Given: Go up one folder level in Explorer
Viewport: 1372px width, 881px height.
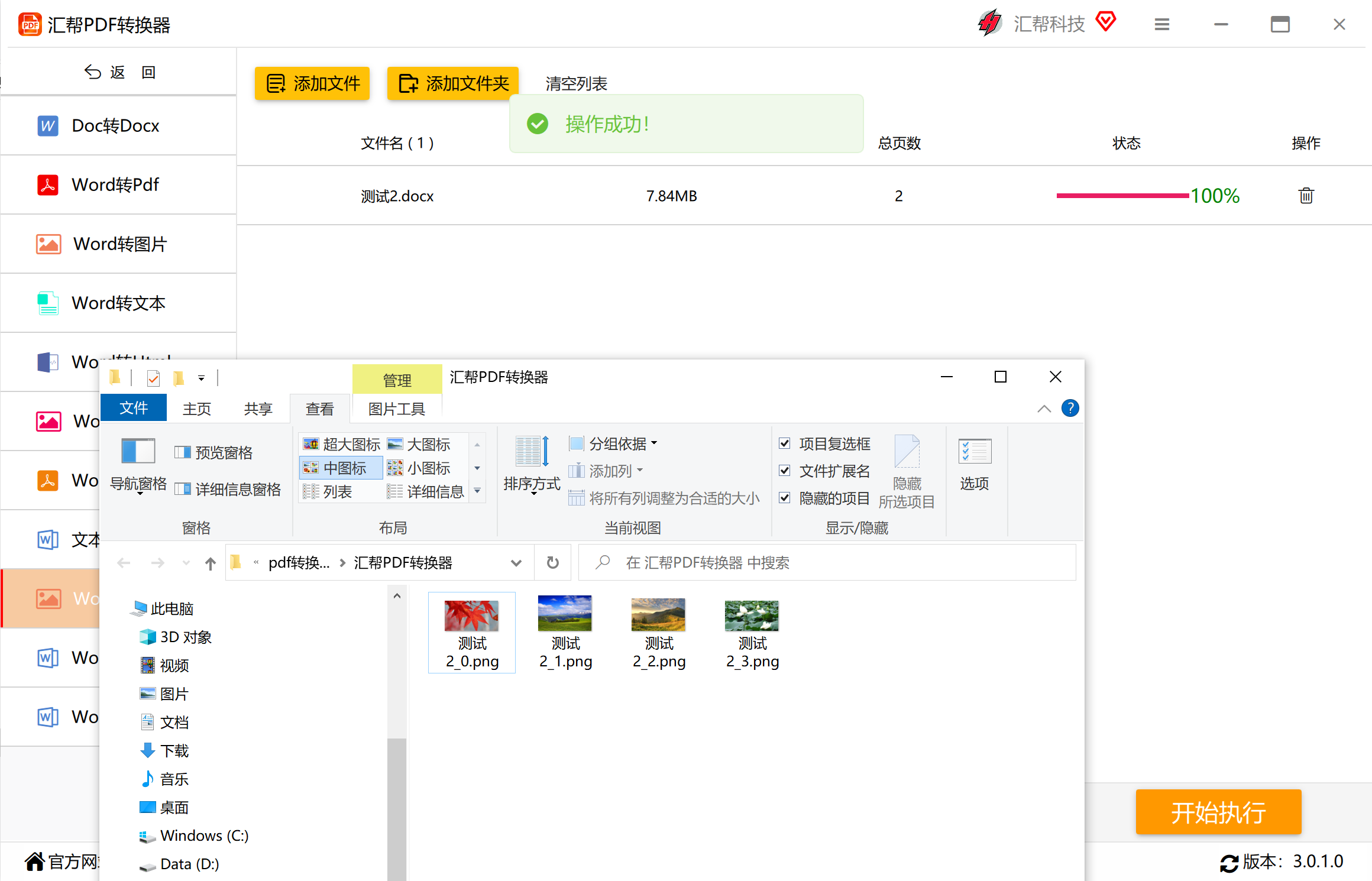Looking at the screenshot, I should (210, 563).
